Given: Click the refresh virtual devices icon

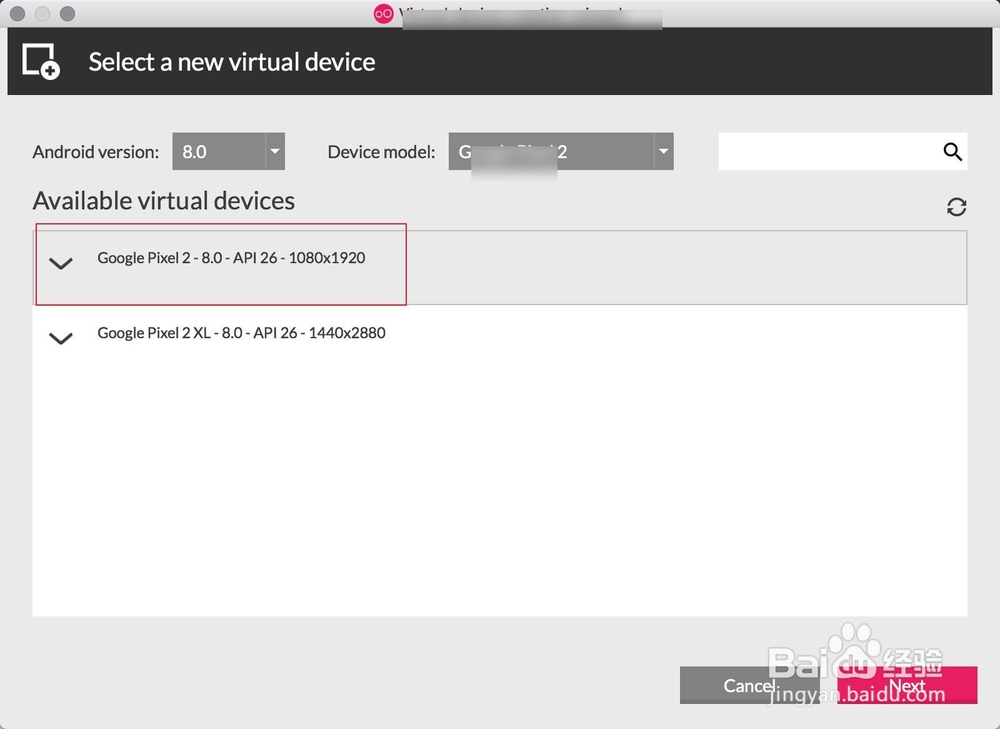Looking at the screenshot, I should (x=956, y=207).
